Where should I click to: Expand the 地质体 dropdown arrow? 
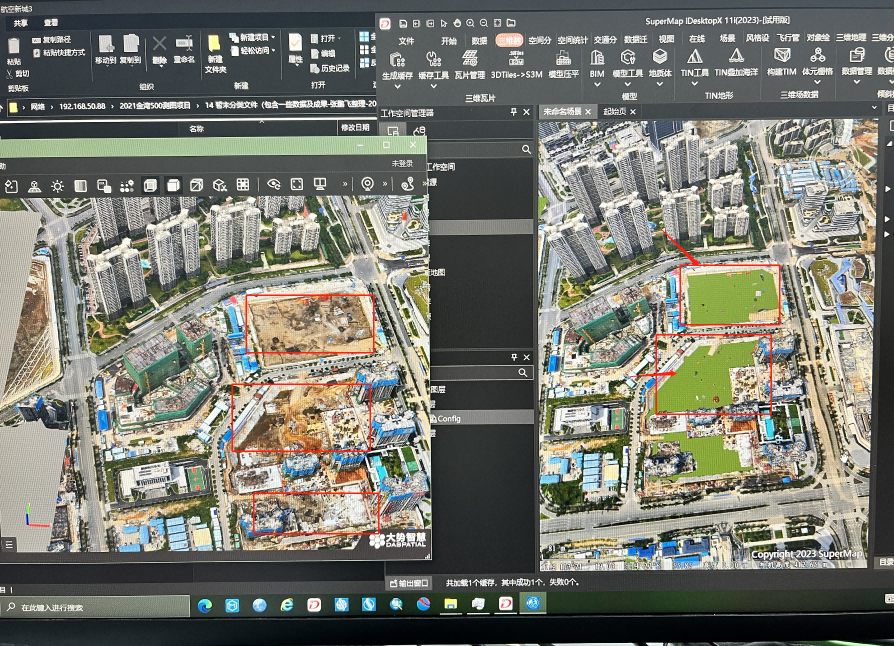(x=660, y=84)
